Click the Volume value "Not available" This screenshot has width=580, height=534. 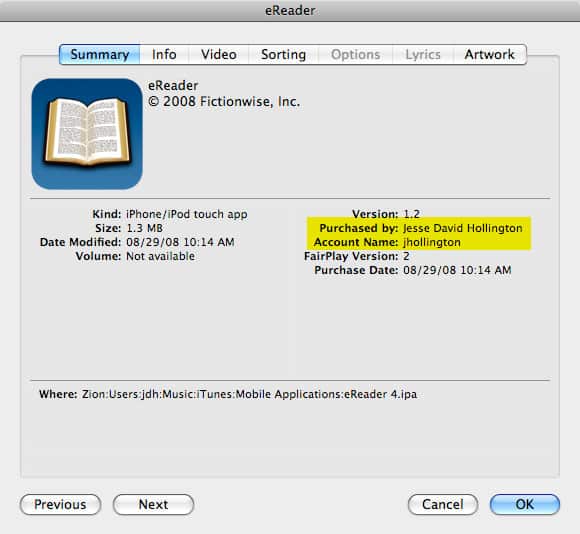(161, 256)
